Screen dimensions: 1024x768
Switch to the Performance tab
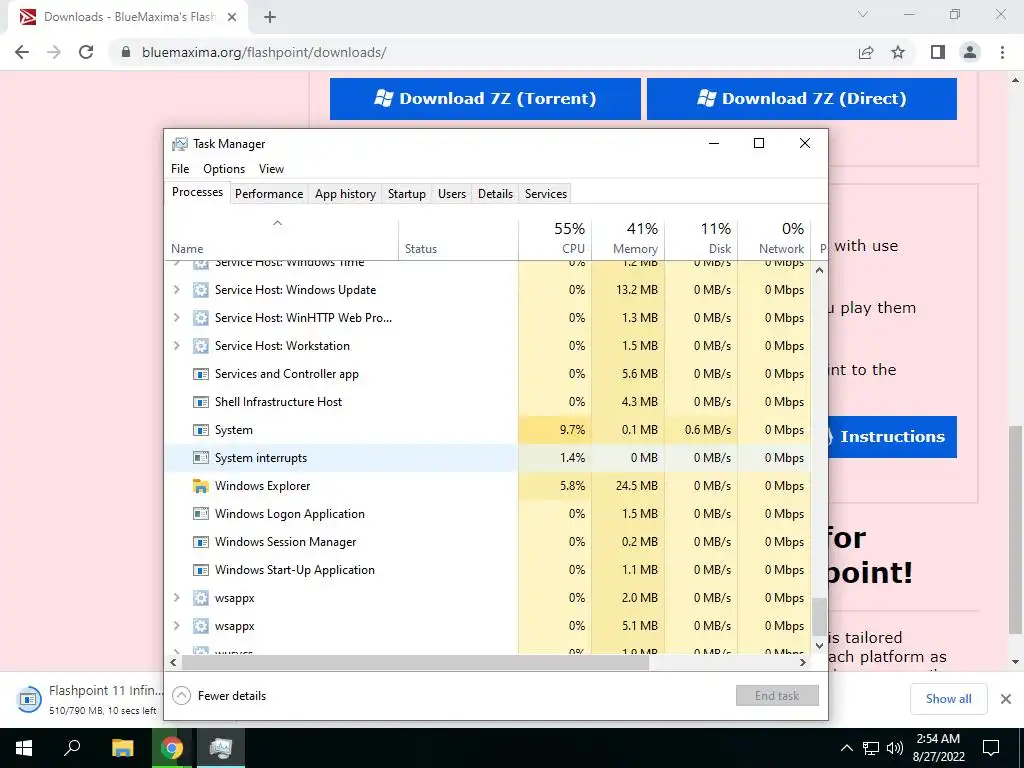pyautogui.click(x=269, y=194)
